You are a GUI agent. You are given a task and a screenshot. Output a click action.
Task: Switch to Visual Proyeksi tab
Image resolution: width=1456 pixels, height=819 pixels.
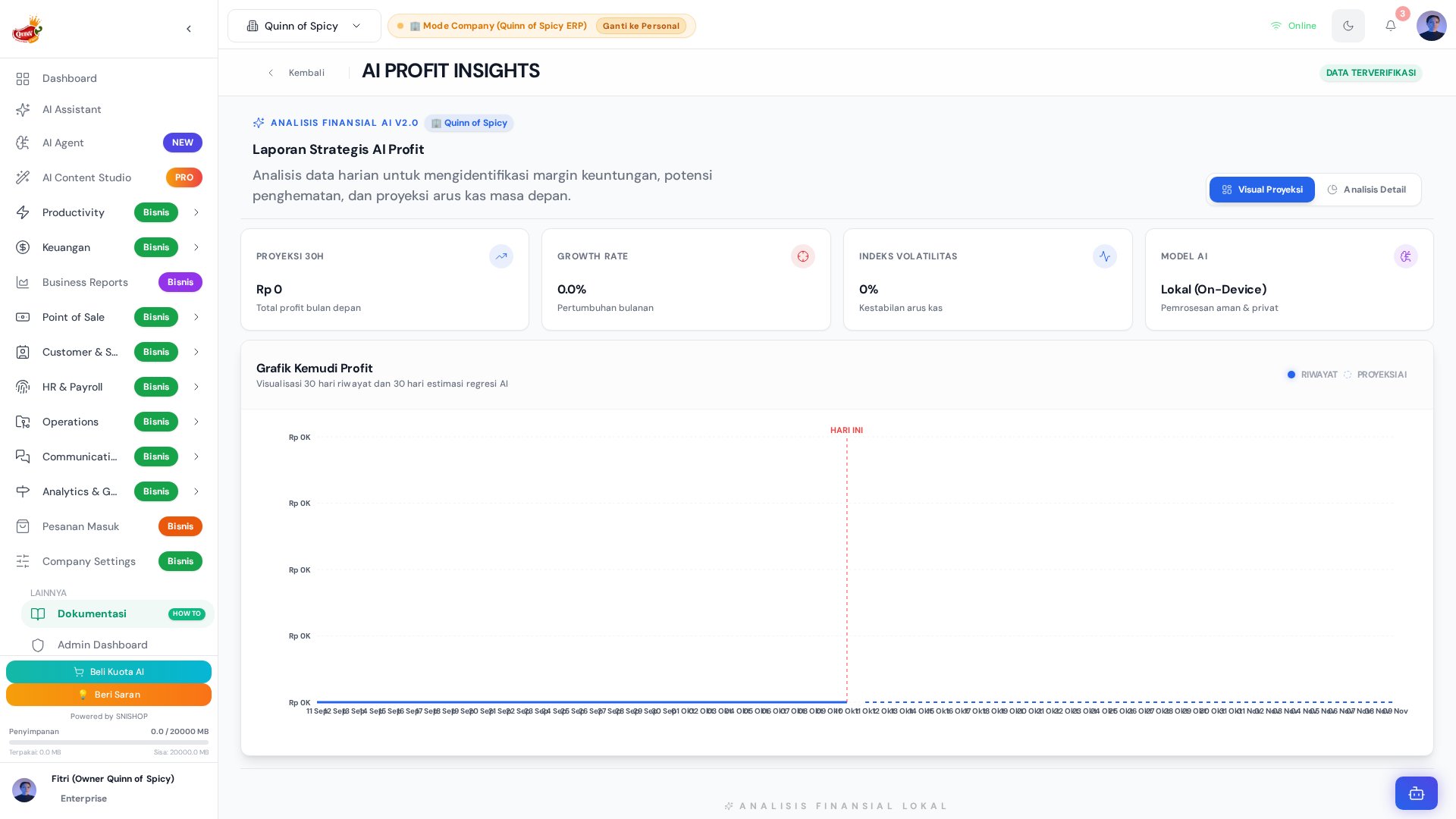1261,190
